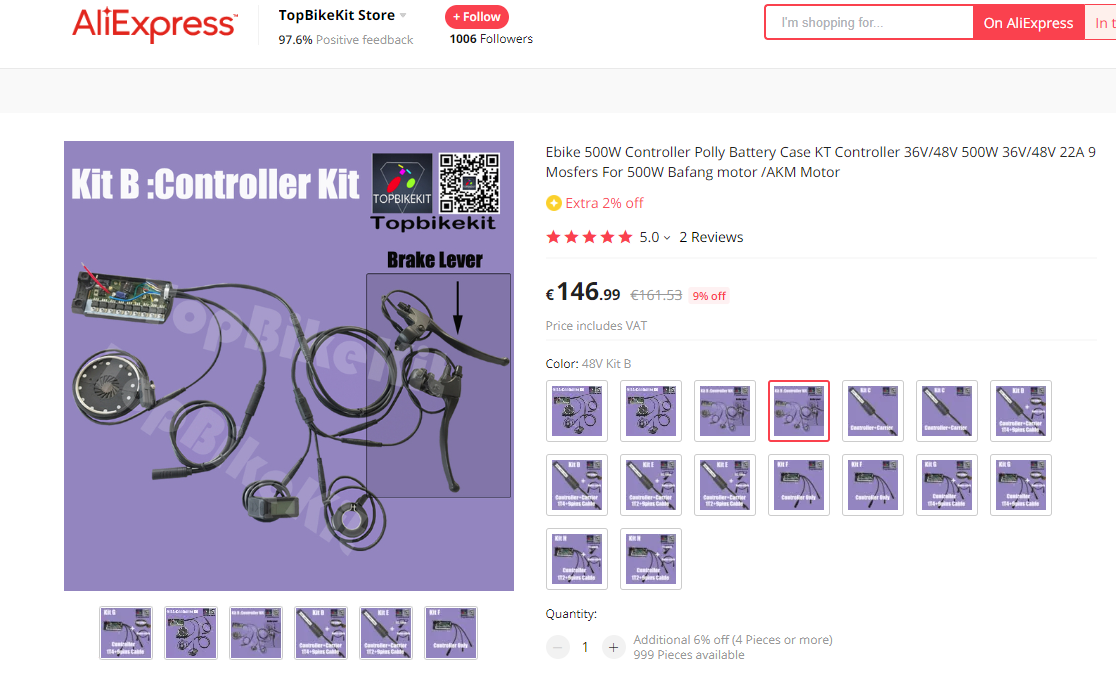The width and height of the screenshot is (1116, 684).
Task: Click the TopBikeKit Store name
Action: (x=337, y=15)
